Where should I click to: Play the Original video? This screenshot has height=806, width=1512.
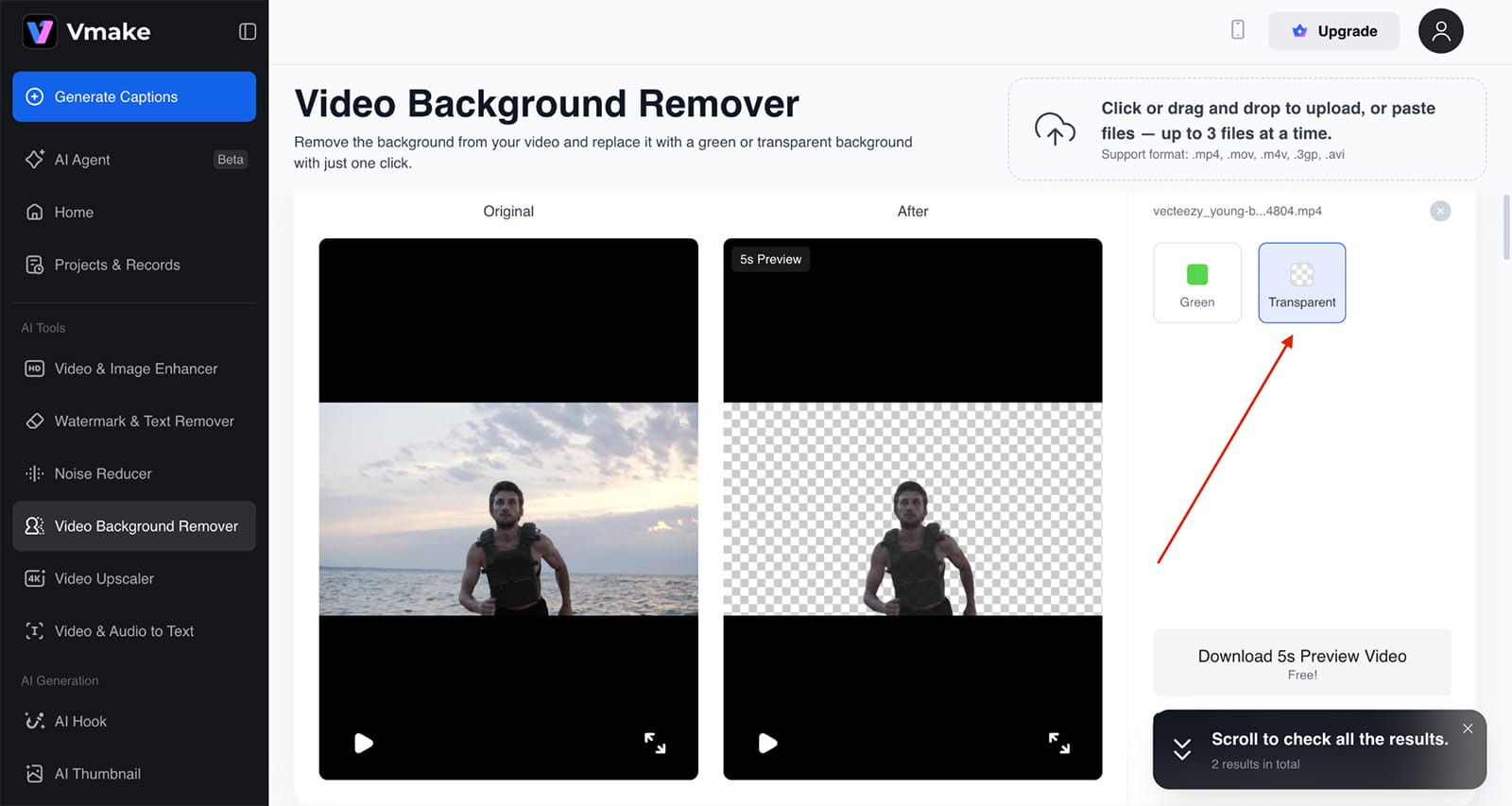pyautogui.click(x=364, y=744)
